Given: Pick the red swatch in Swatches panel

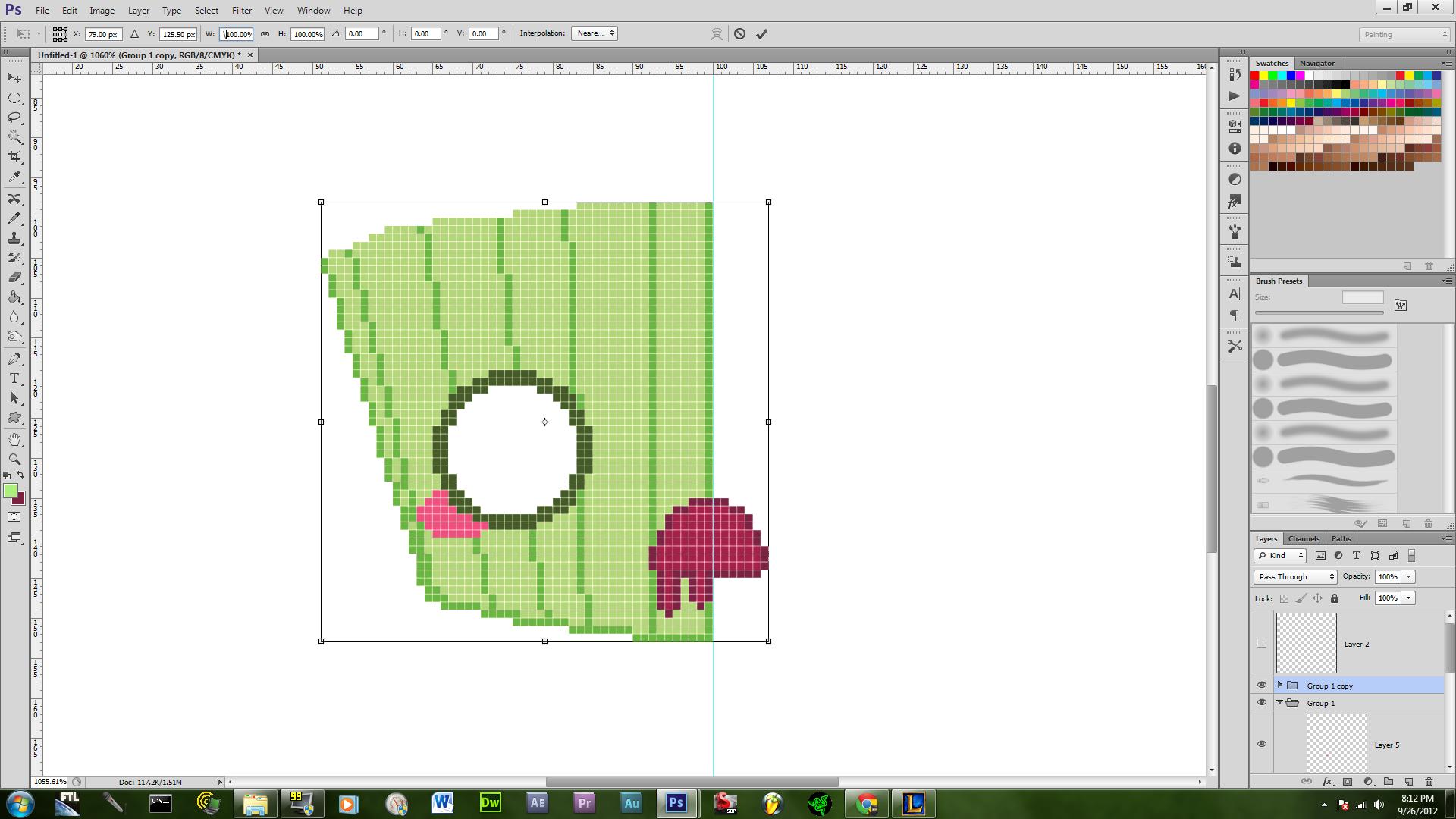Looking at the screenshot, I should pos(1255,76).
